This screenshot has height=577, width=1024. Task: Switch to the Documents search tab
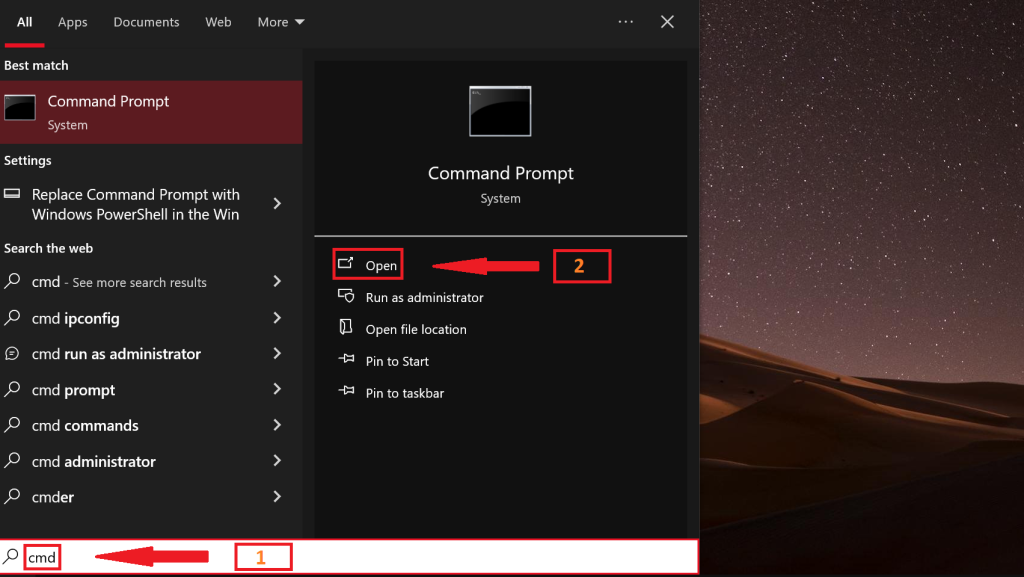(146, 22)
